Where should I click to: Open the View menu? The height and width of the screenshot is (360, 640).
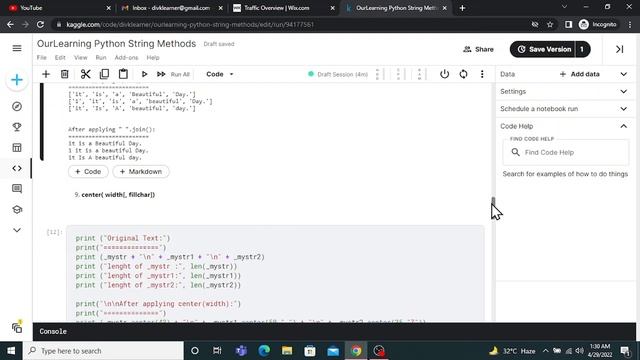pos(80,58)
